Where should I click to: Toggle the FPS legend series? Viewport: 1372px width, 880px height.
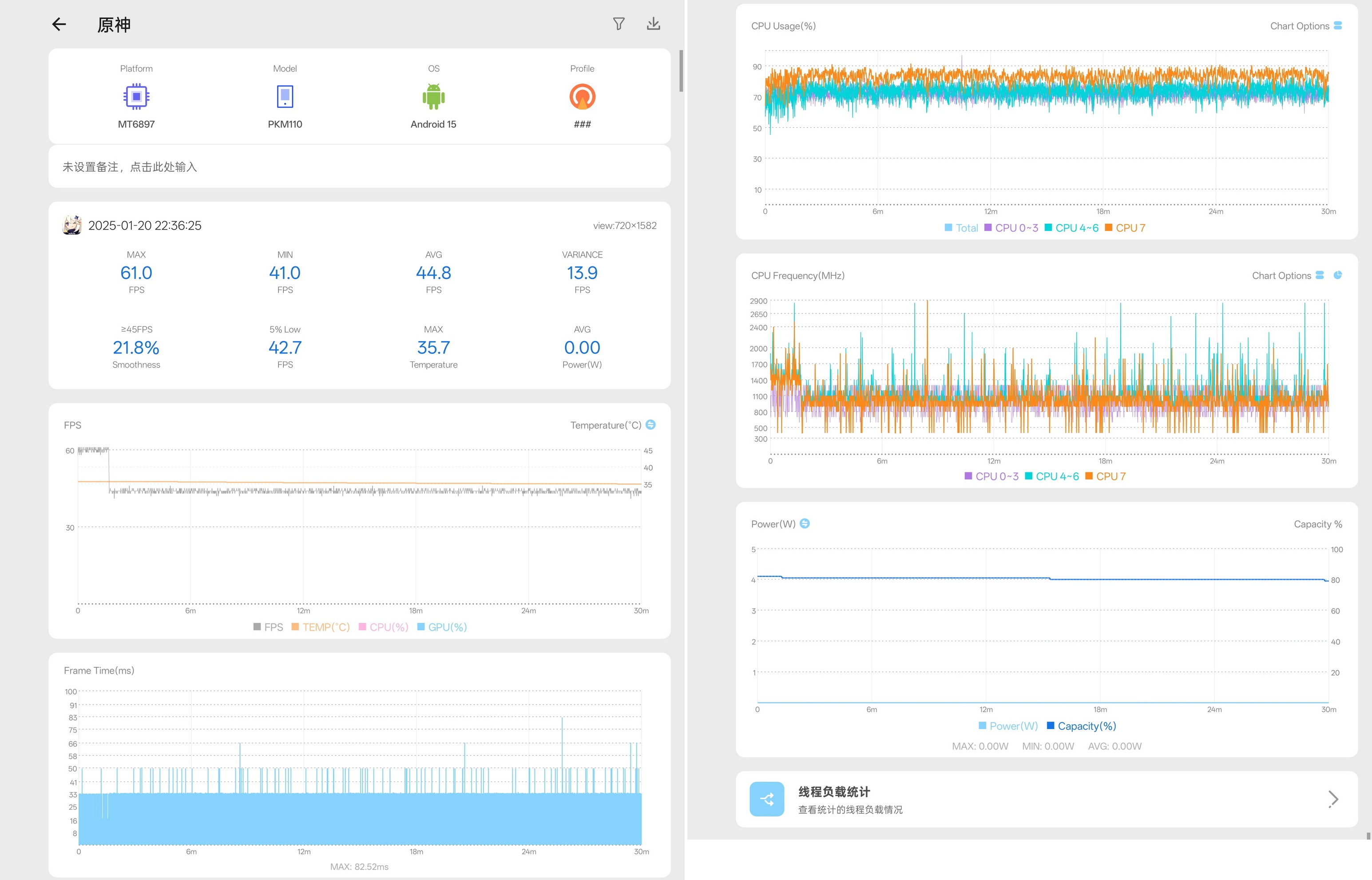pos(268,627)
